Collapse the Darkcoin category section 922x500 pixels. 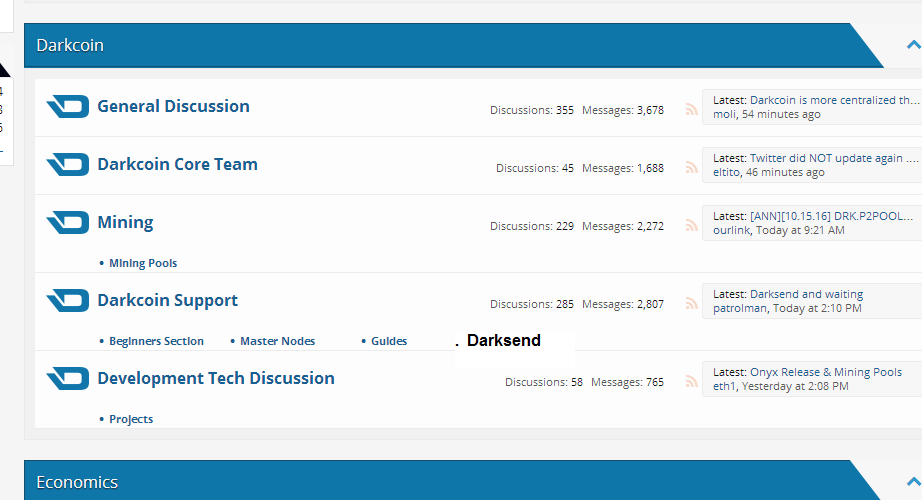tap(913, 45)
